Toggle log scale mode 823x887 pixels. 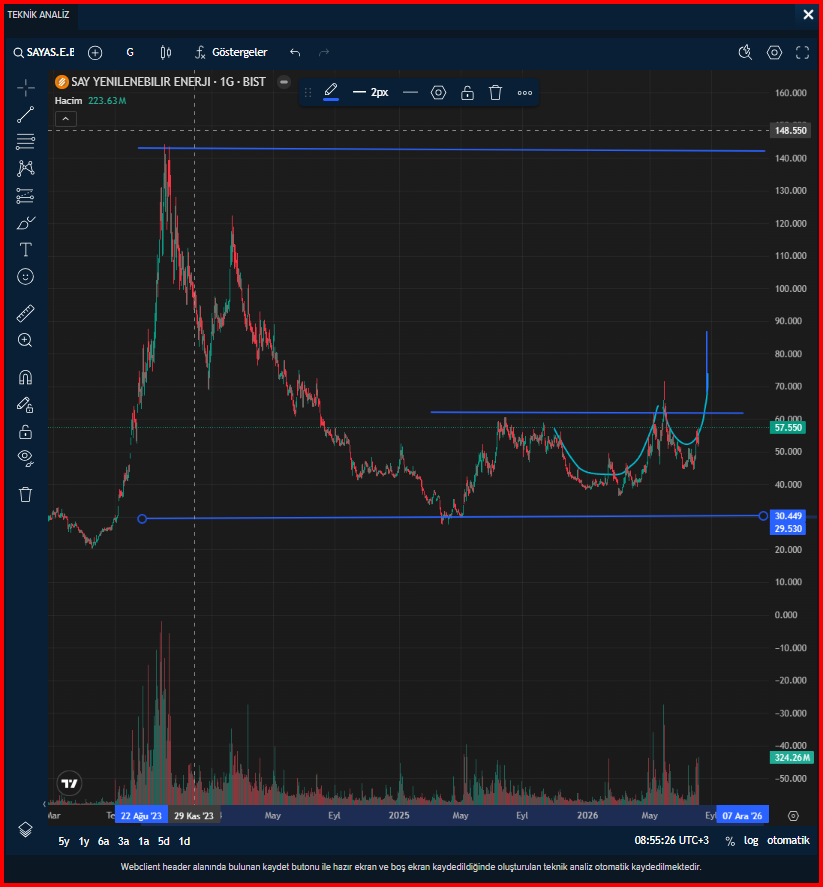click(x=751, y=841)
